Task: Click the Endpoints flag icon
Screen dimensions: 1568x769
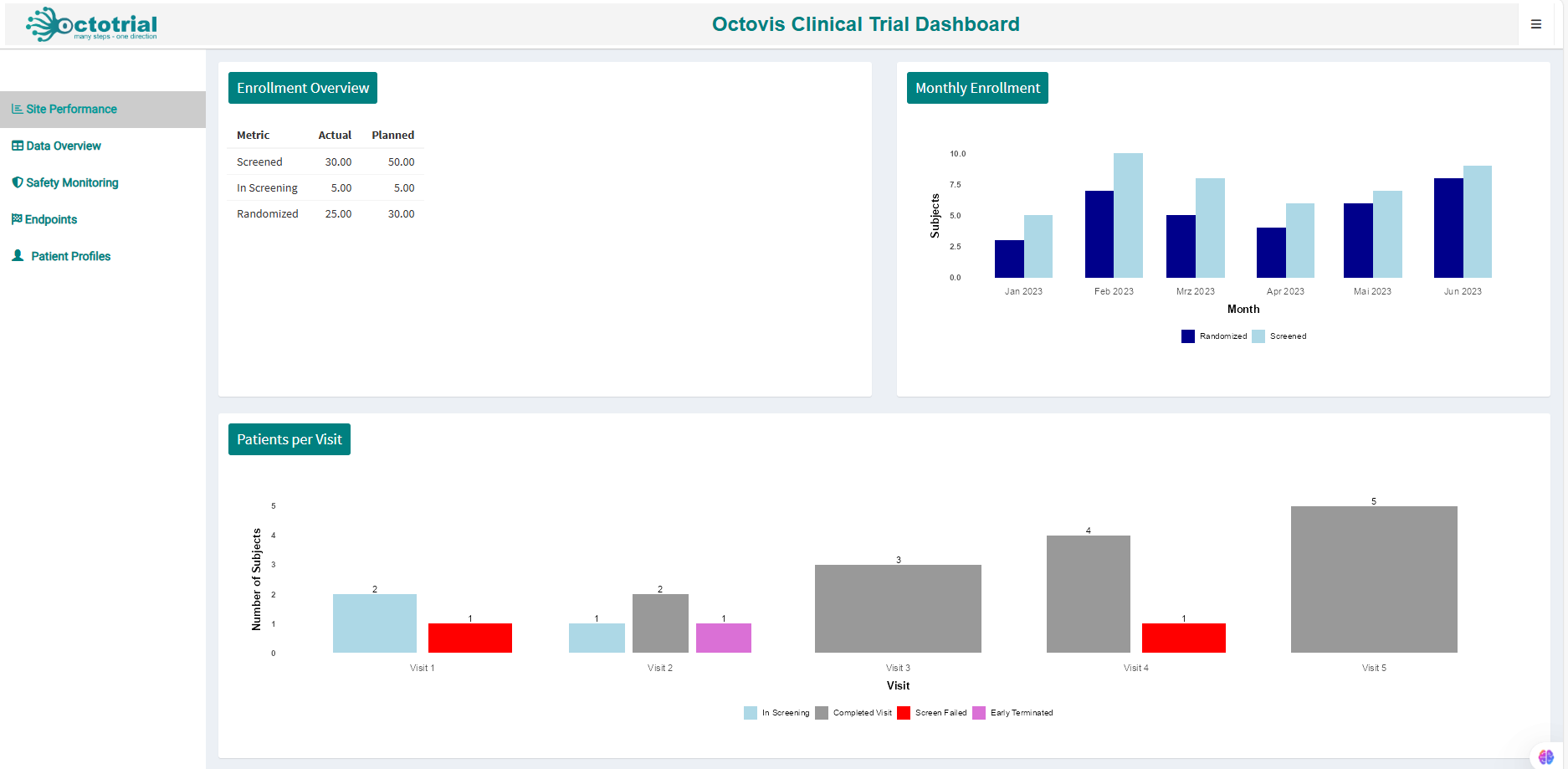Action: pos(17,219)
